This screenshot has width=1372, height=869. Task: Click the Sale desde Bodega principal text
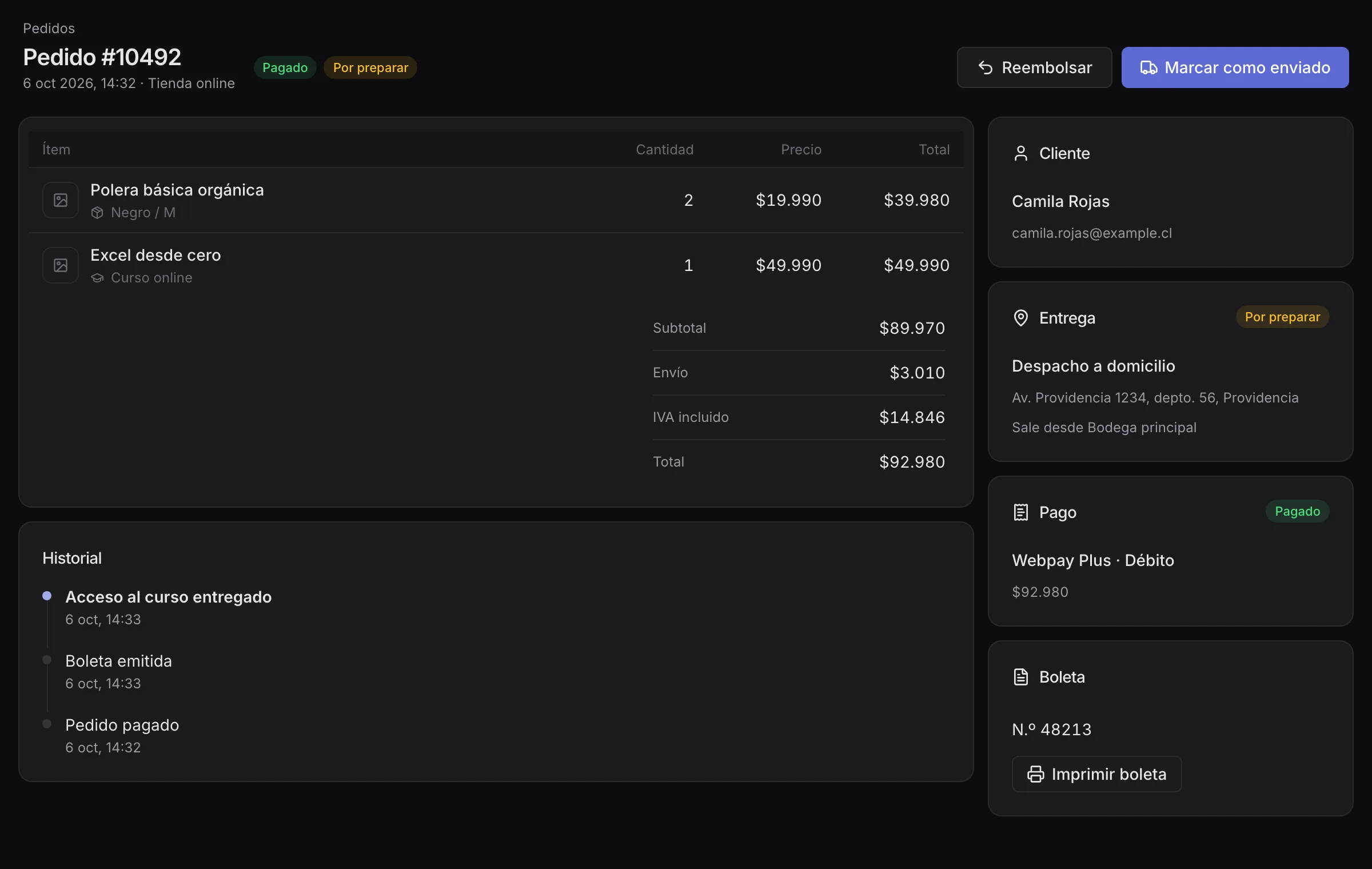(x=1104, y=428)
